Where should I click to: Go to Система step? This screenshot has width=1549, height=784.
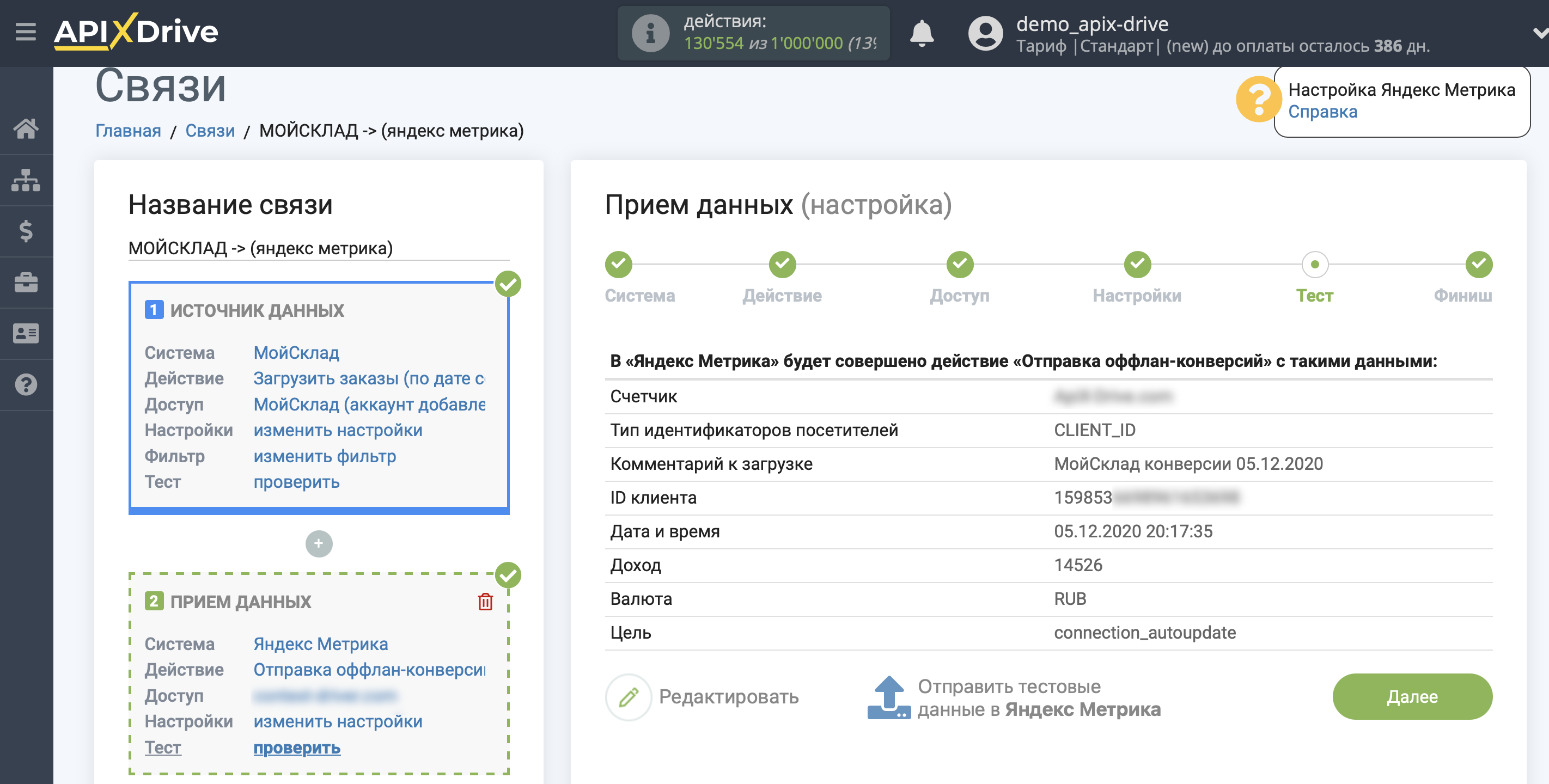(x=639, y=296)
